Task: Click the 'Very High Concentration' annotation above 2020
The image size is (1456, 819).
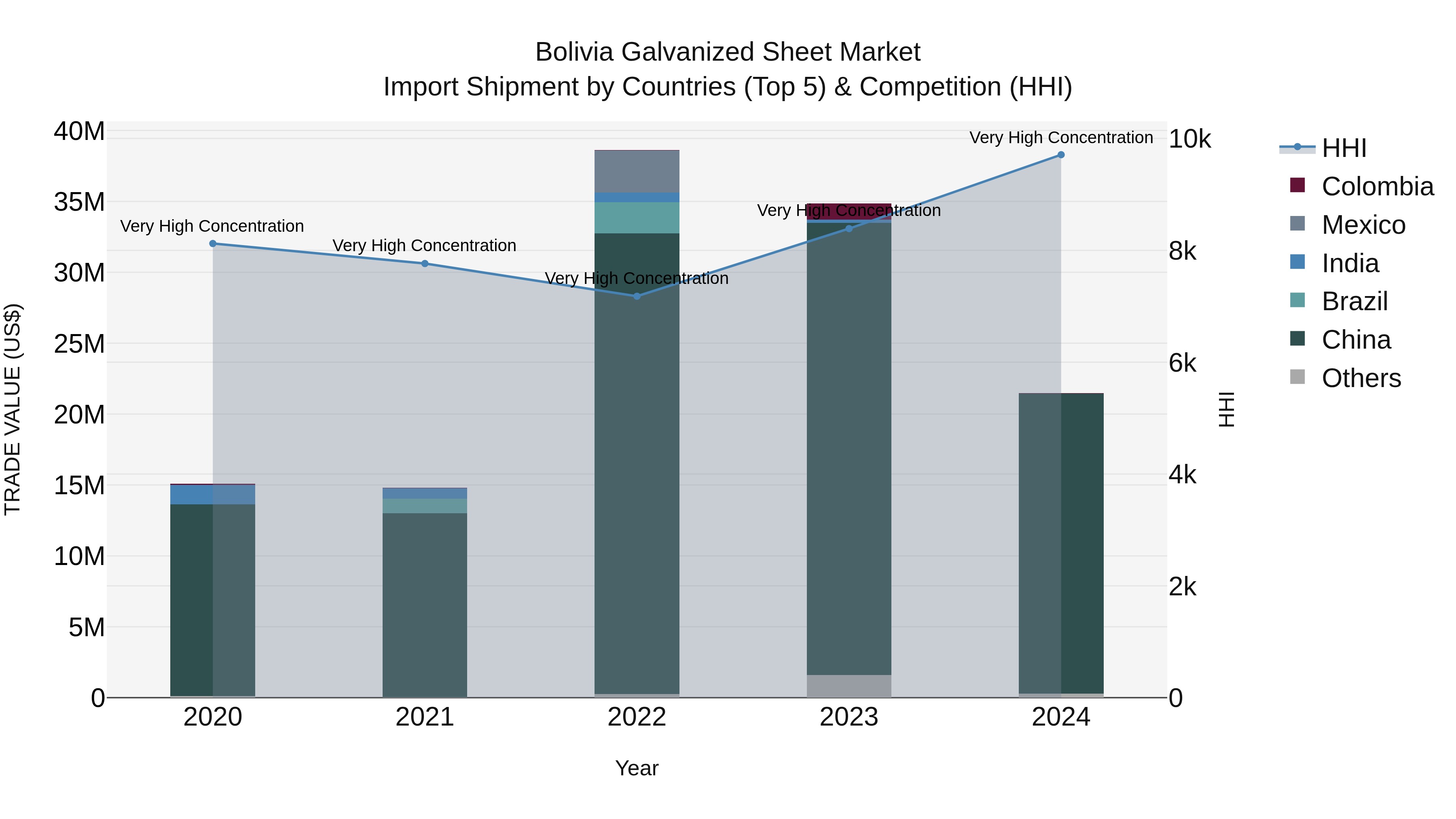Action: 212,226
